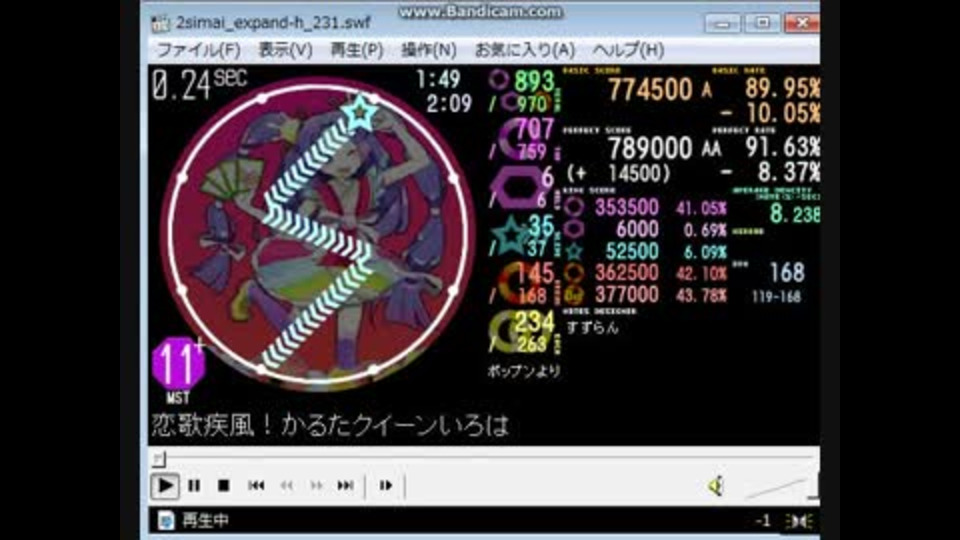Stop the playback
Image resolution: width=960 pixels, height=540 pixels.
coord(223,486)
